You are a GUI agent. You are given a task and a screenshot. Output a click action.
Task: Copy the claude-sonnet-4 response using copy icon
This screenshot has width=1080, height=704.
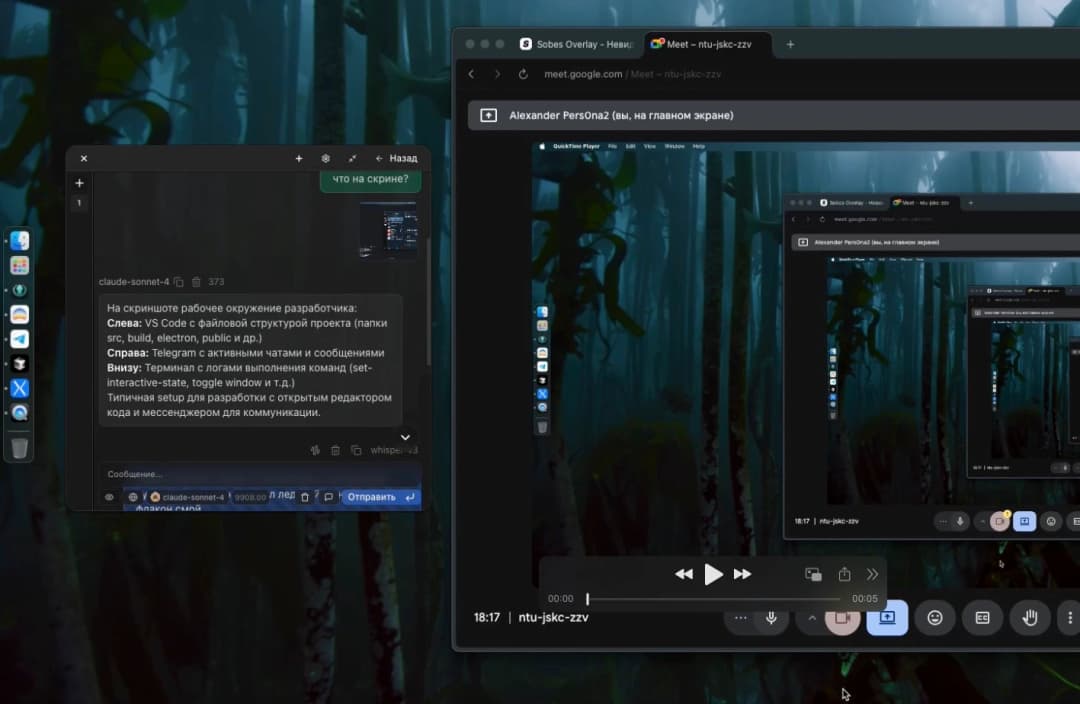[x=178, y=282]
